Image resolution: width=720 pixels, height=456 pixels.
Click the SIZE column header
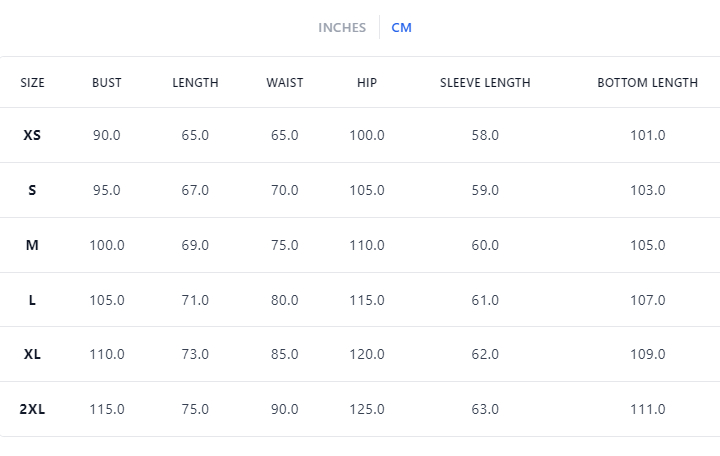pos(32,83)
